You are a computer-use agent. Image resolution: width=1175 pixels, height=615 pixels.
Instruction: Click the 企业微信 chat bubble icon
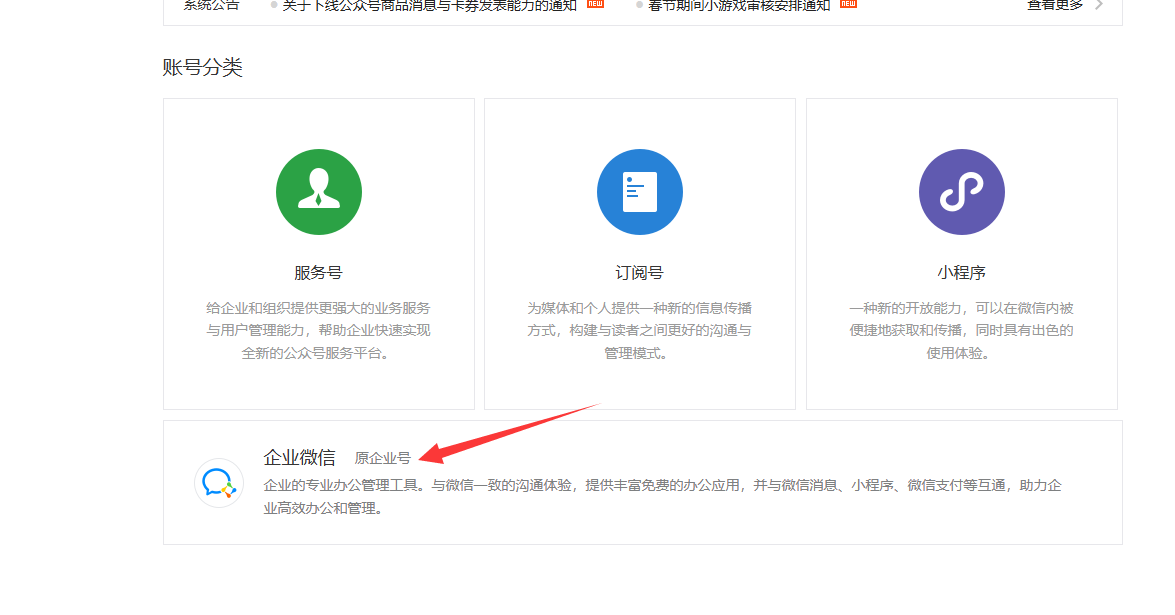point(219,483)
